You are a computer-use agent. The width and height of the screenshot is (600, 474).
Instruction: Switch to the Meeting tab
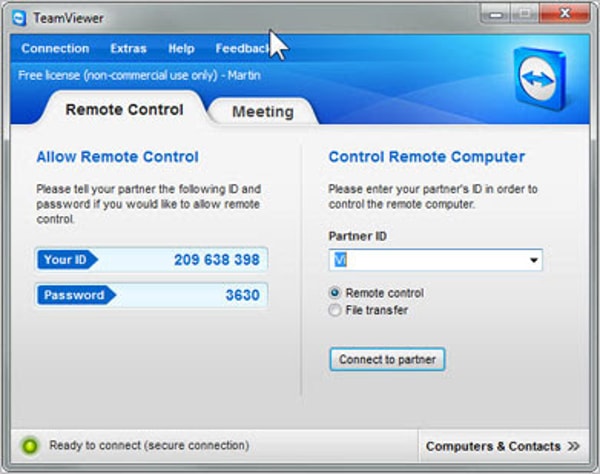point(263,112)
